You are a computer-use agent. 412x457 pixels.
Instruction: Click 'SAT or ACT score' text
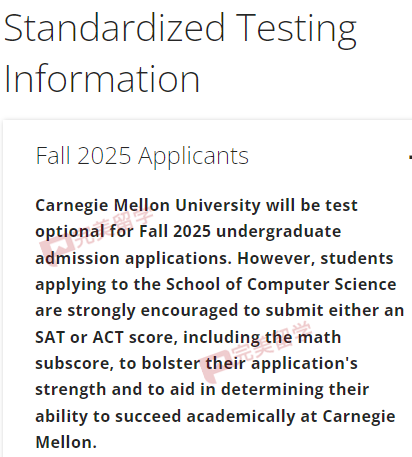[x=105, y=337]
